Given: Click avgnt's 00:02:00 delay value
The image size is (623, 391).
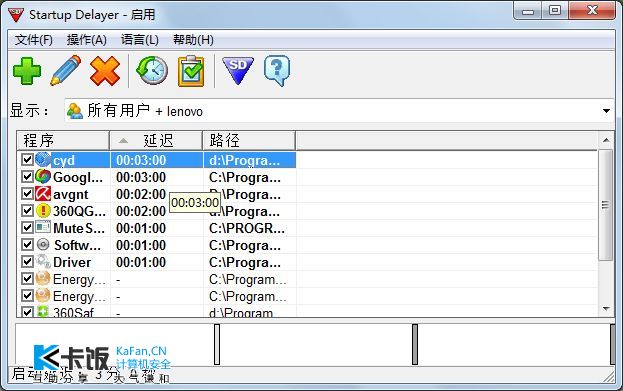Looking at the screenshot, I should coord(141,194).
